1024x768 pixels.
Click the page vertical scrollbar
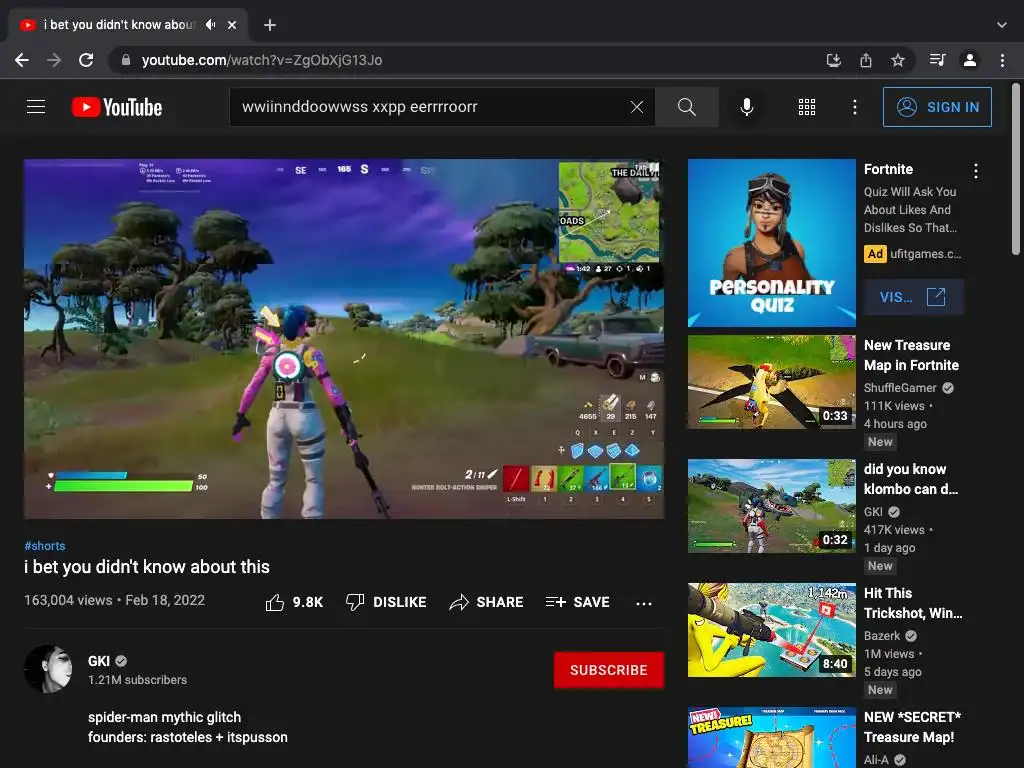point(1016,170)
